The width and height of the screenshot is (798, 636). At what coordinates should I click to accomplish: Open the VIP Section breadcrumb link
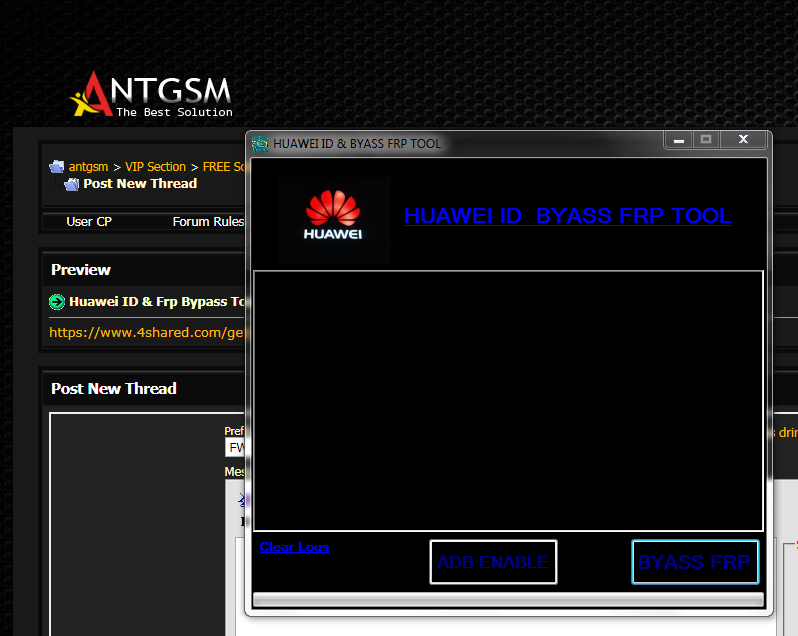coord(155,167)
